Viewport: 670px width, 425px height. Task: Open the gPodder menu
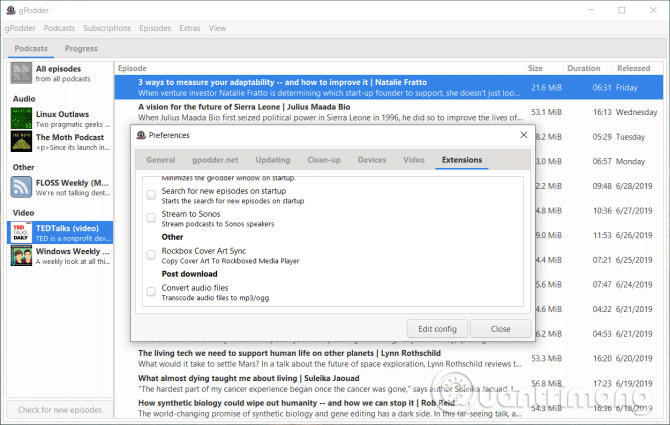tap(20, 28)
